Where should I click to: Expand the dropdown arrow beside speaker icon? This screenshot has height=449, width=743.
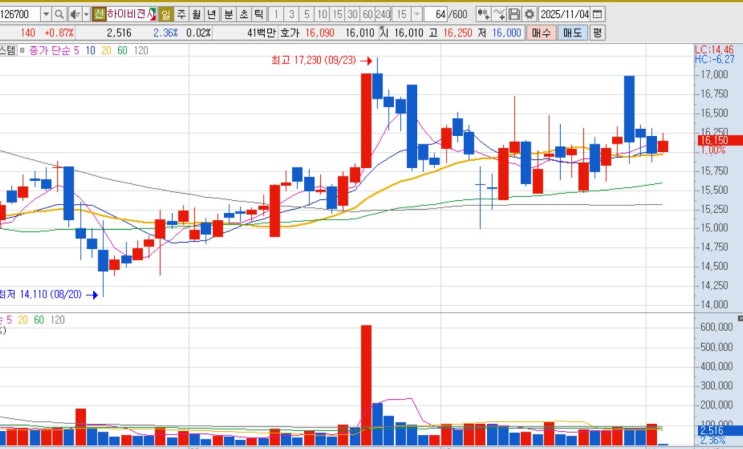pyautogui.click(x=86, y=15)
